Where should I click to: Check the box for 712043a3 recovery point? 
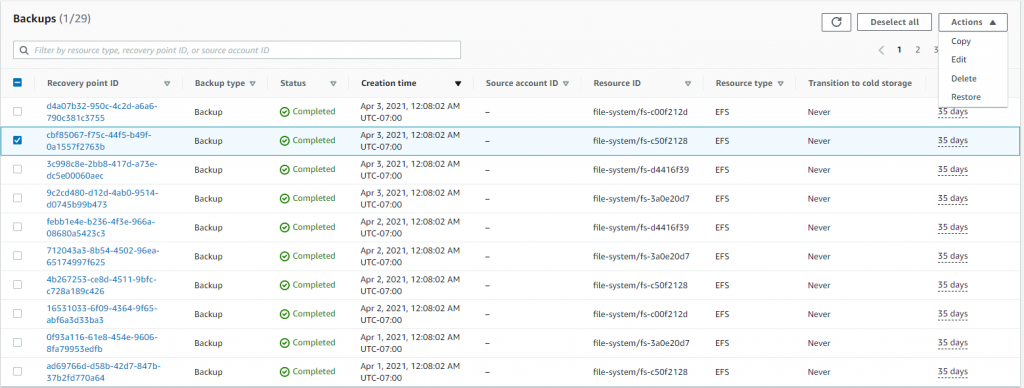(18, 256)
